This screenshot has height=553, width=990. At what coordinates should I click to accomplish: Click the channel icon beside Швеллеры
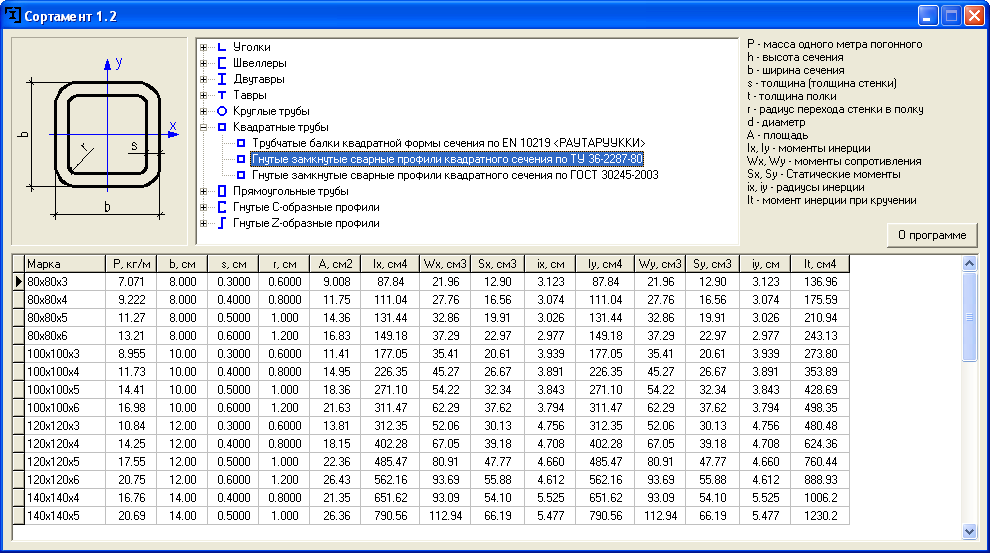pos(222,63)
